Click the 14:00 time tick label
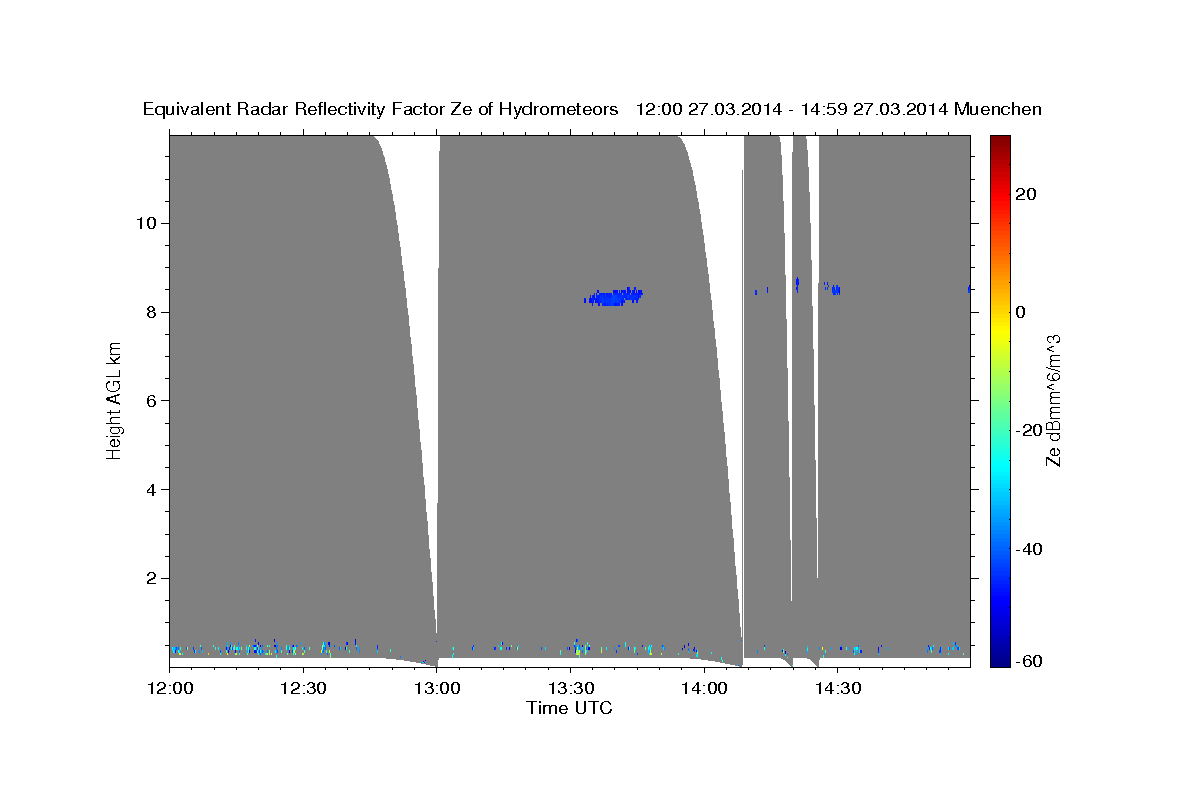Image resolution: width=1200 pixels, height=800 pixels. click(704, 688)
